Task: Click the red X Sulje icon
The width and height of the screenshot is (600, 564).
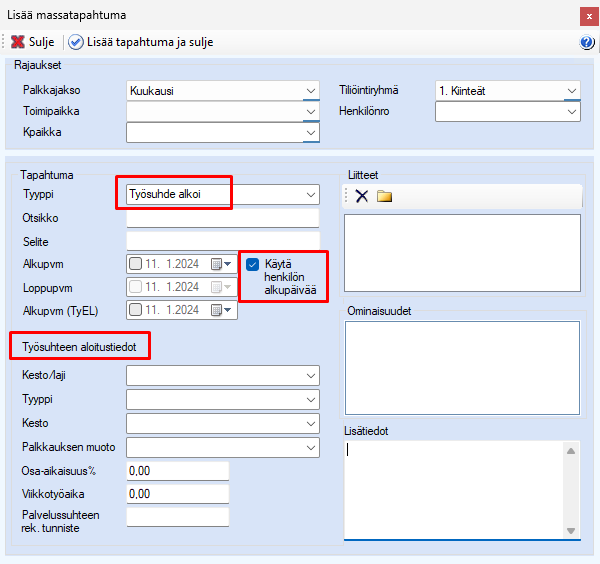Action: (17, 43)
